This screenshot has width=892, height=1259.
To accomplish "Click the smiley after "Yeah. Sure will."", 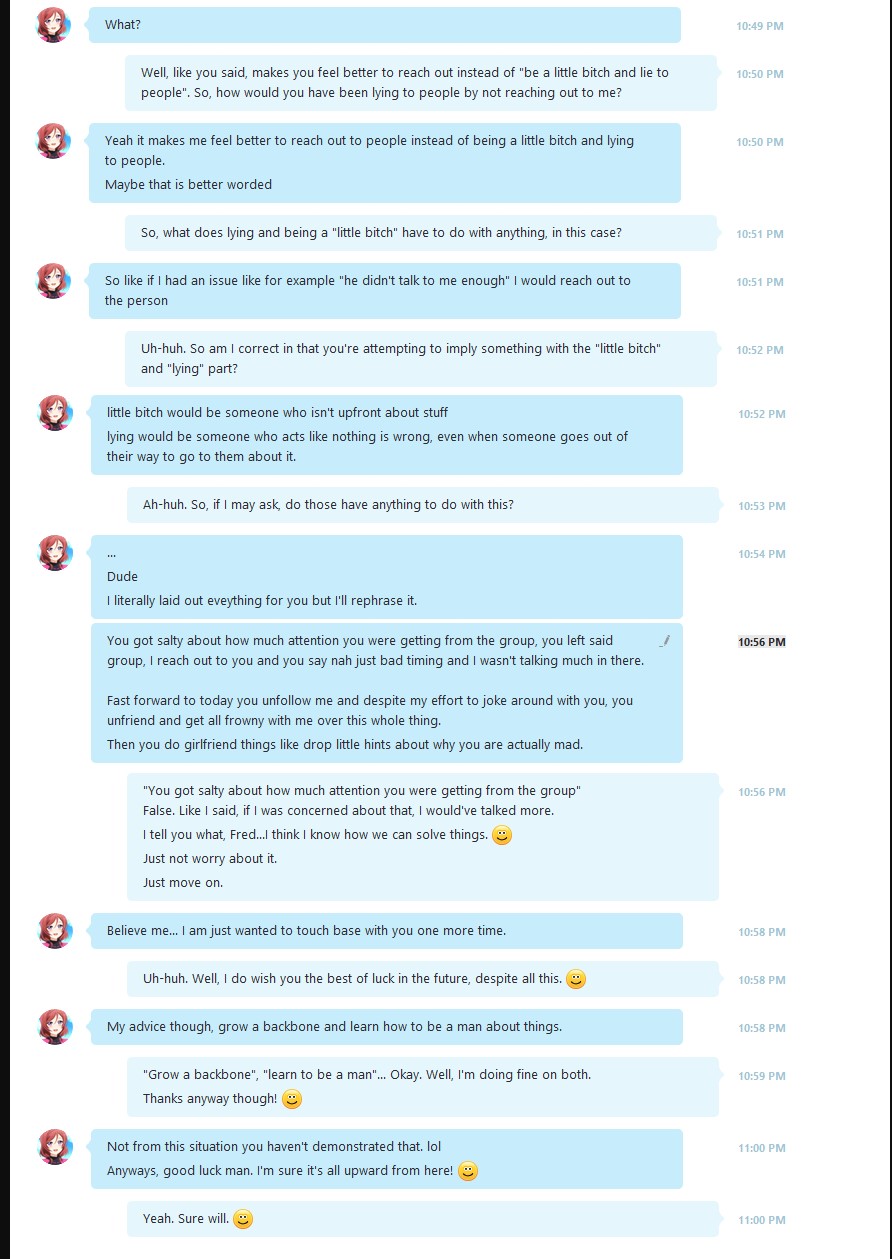I will point(243,1219).
